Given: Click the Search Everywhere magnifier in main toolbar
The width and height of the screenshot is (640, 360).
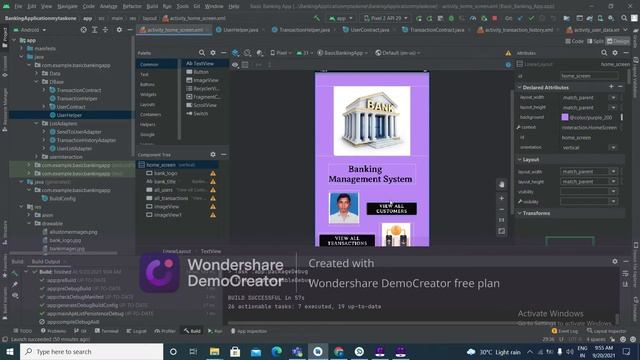Looking at the screenshot, I should tap(624, 18).
